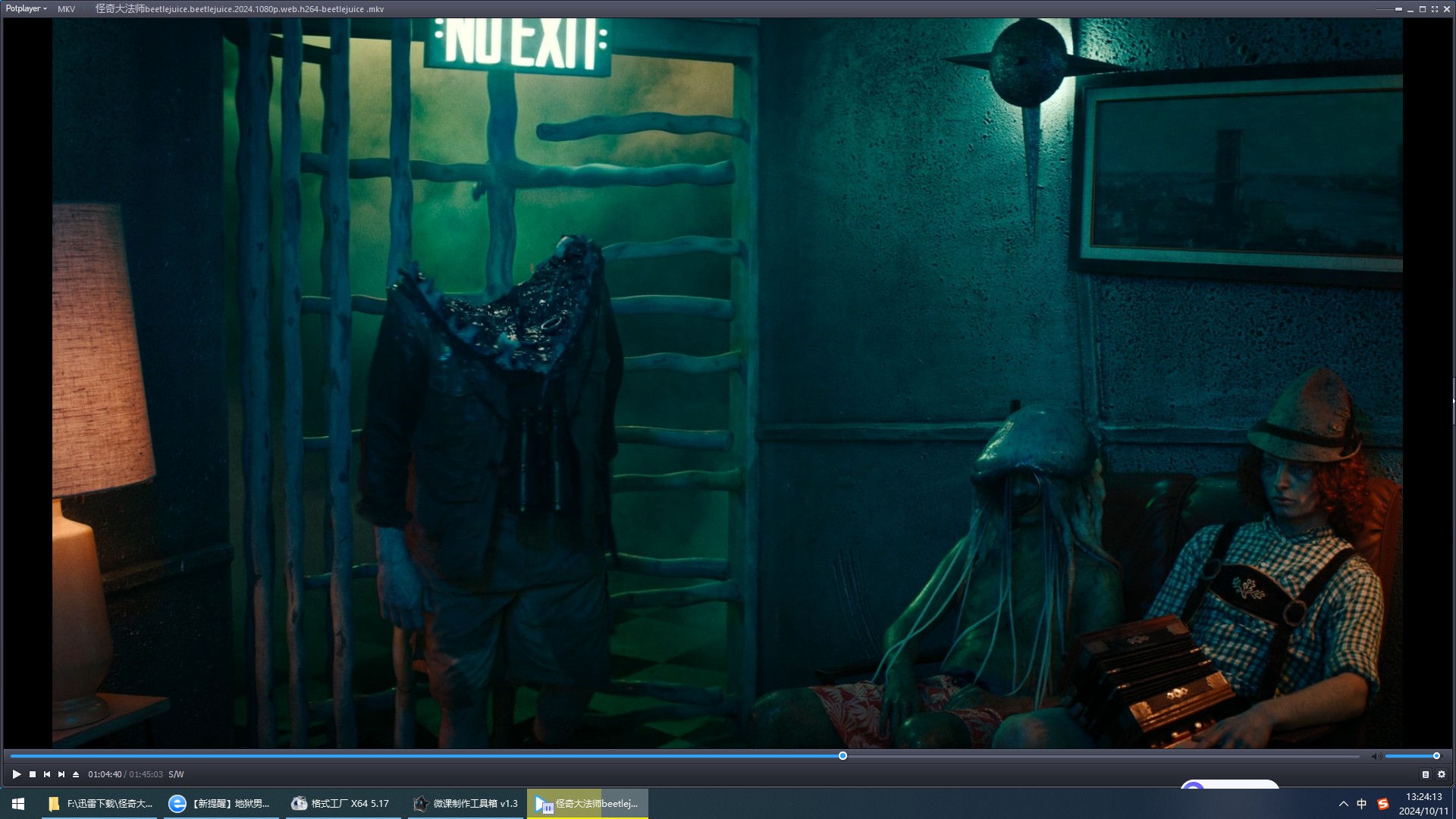
Task: Click the volume slider handle
Action: click(1436, 756)
